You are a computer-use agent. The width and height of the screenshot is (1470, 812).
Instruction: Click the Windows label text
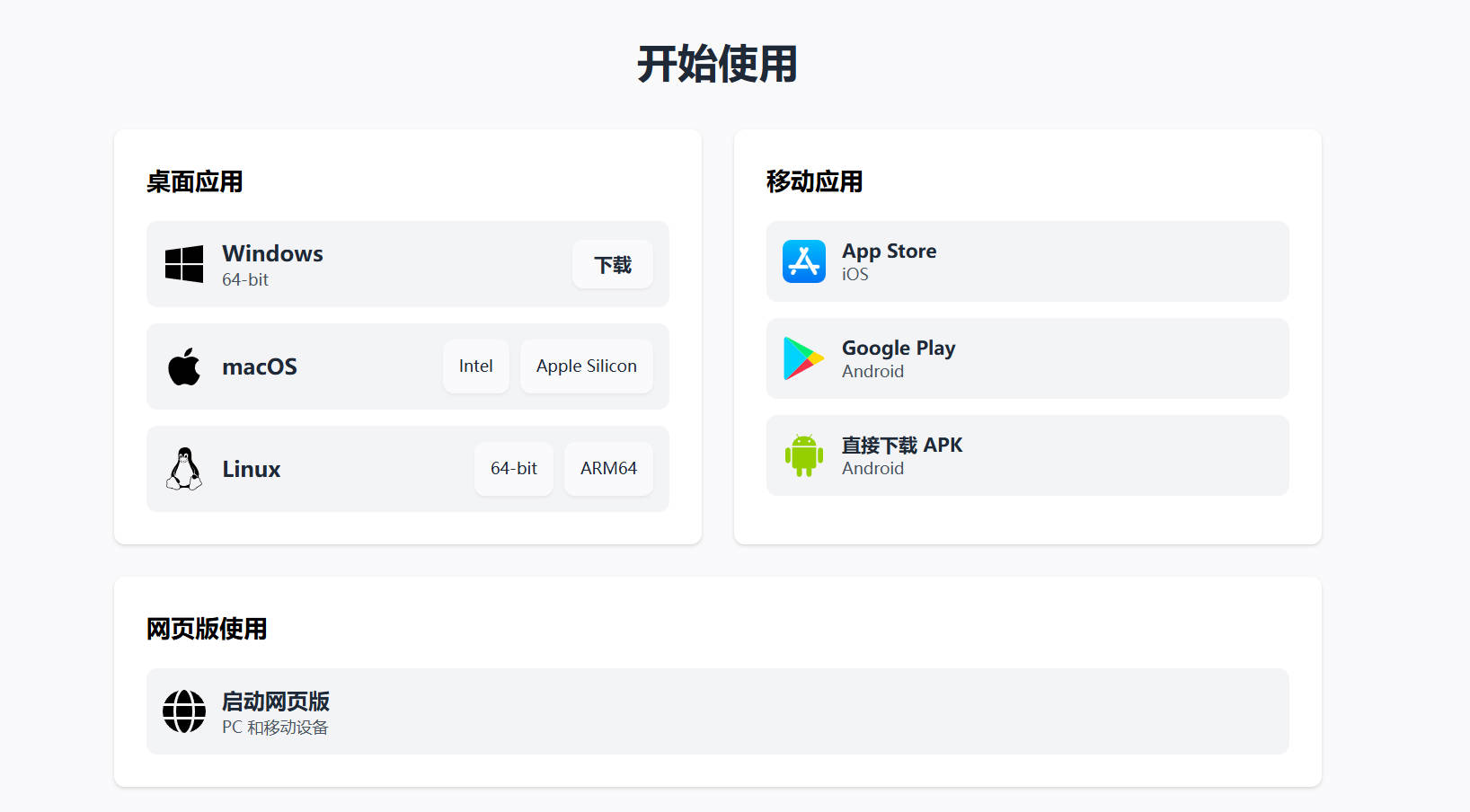click(x=272, y=253)
